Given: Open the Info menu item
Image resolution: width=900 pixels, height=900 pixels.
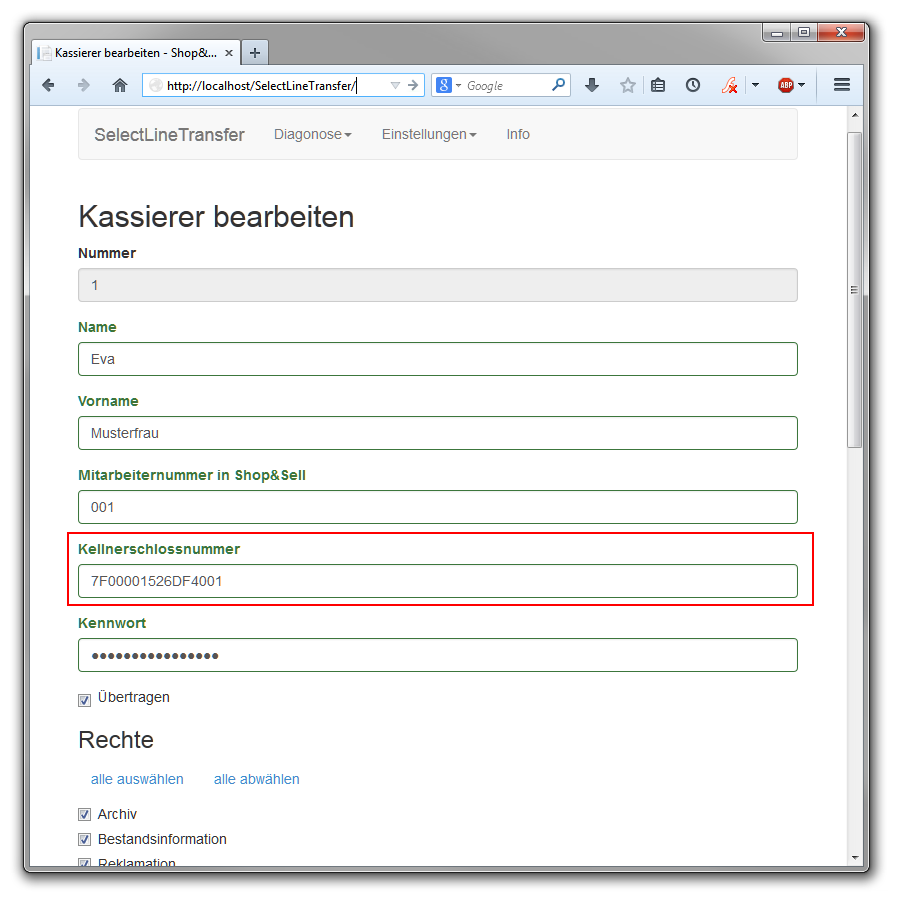Looking at the screenshot, I should pyautogui.click(x=518, y=134).
